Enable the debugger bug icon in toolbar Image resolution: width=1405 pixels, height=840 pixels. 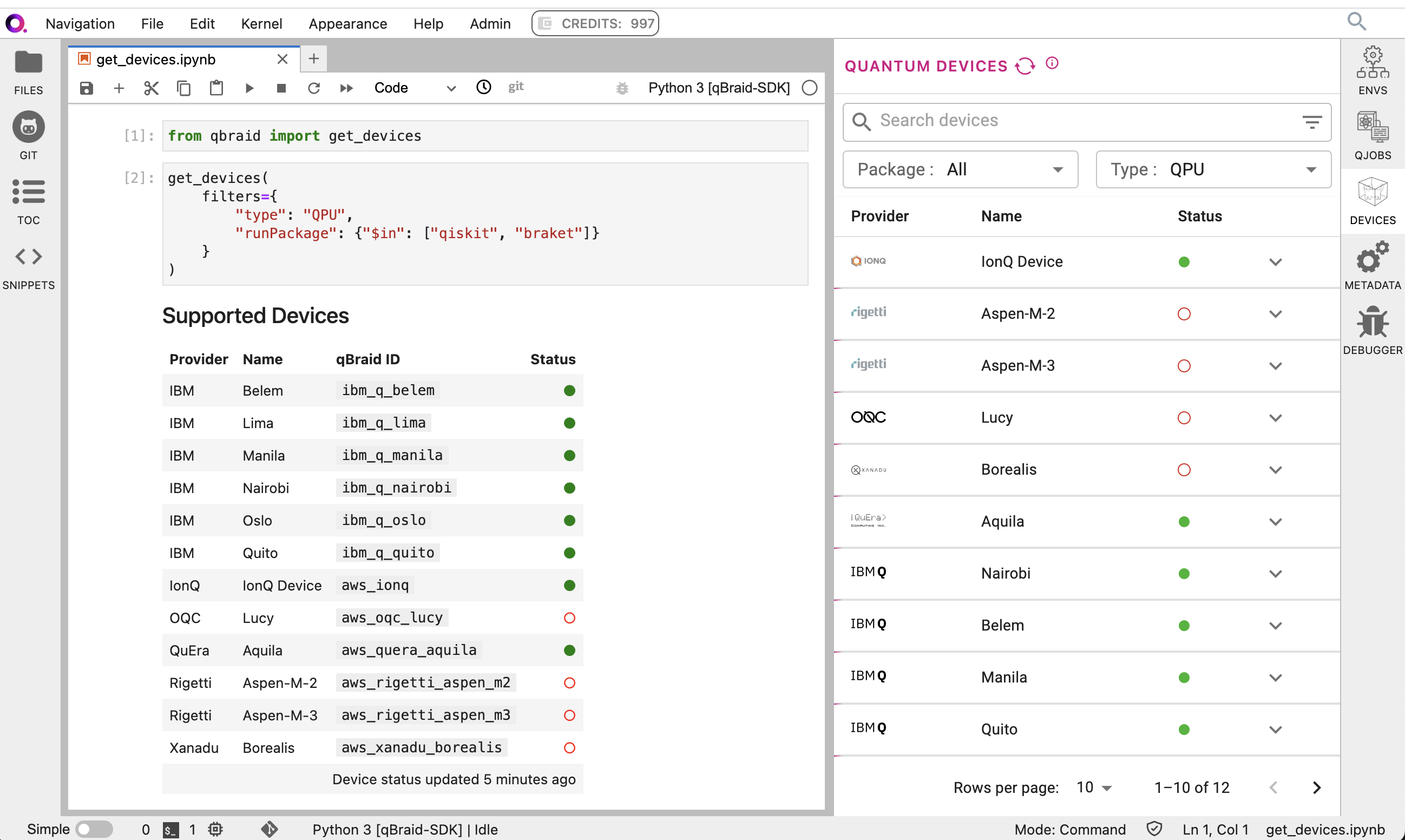point(622,88)
